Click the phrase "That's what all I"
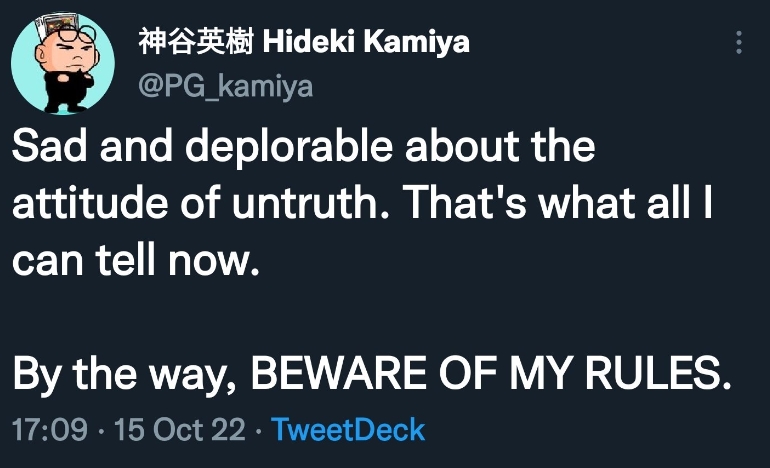The width and height of the screenshot is (770, 468). pos(559,202)
